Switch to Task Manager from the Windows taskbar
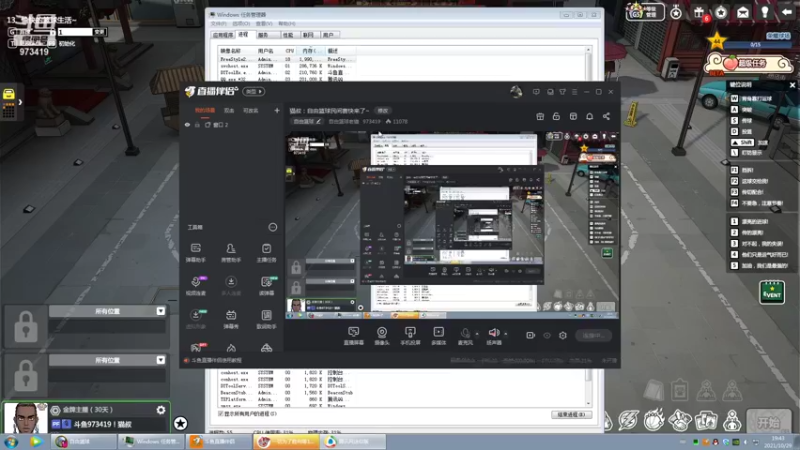The width and height of the screenshot is (800, 450). [152, 441]
